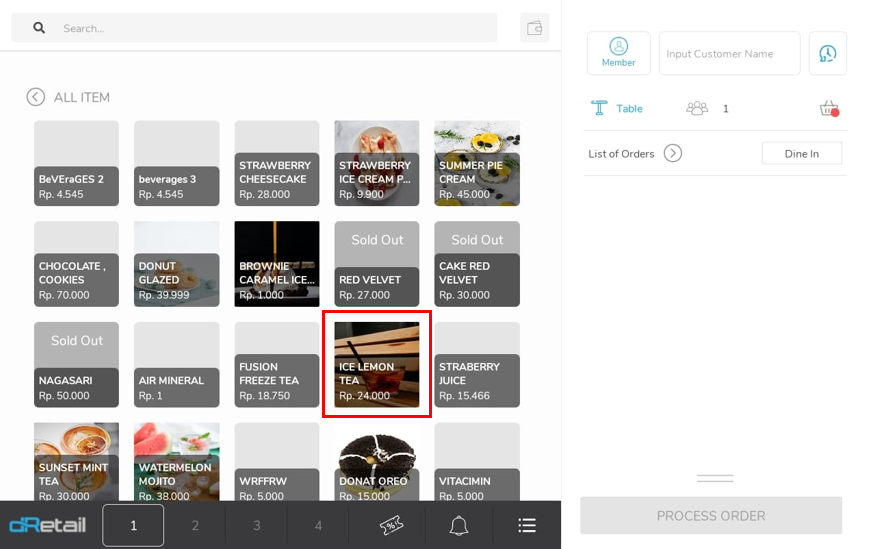The height and width of the screenshot is (549, 894).
Task: Click the Input Customer Name field
Action: [729, 53]
